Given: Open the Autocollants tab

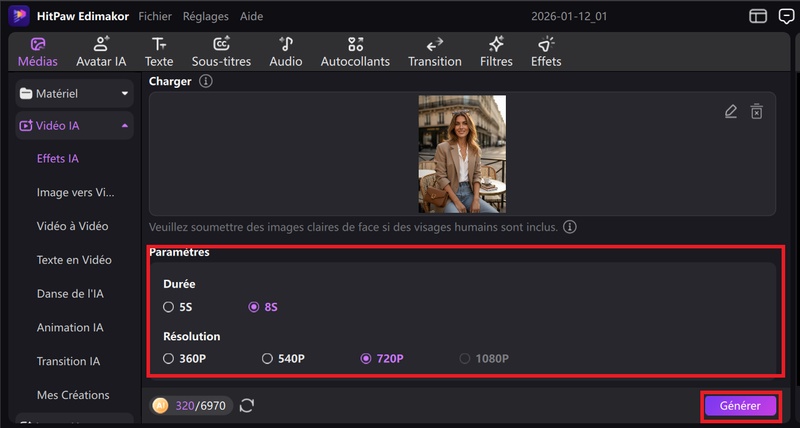Looking at the screenshot, I should pyautogui.click(x=355, y=52).
